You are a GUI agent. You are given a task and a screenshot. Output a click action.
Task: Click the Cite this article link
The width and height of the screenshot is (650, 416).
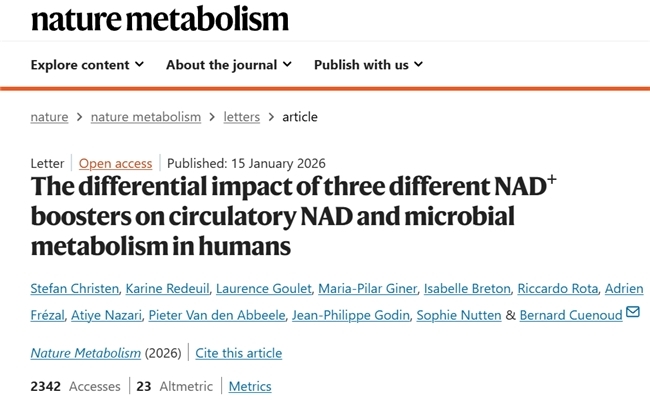tap(239, 353)
